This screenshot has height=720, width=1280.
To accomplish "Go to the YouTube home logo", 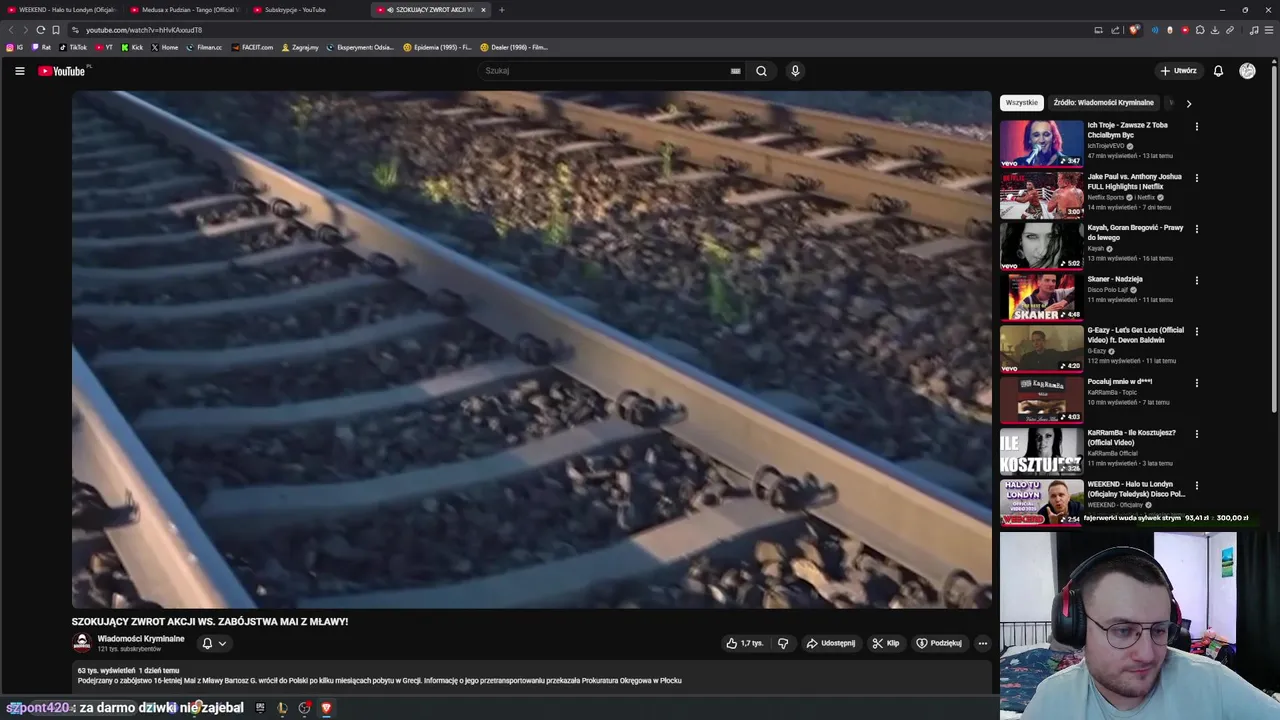I will click(x=63, y=71).
